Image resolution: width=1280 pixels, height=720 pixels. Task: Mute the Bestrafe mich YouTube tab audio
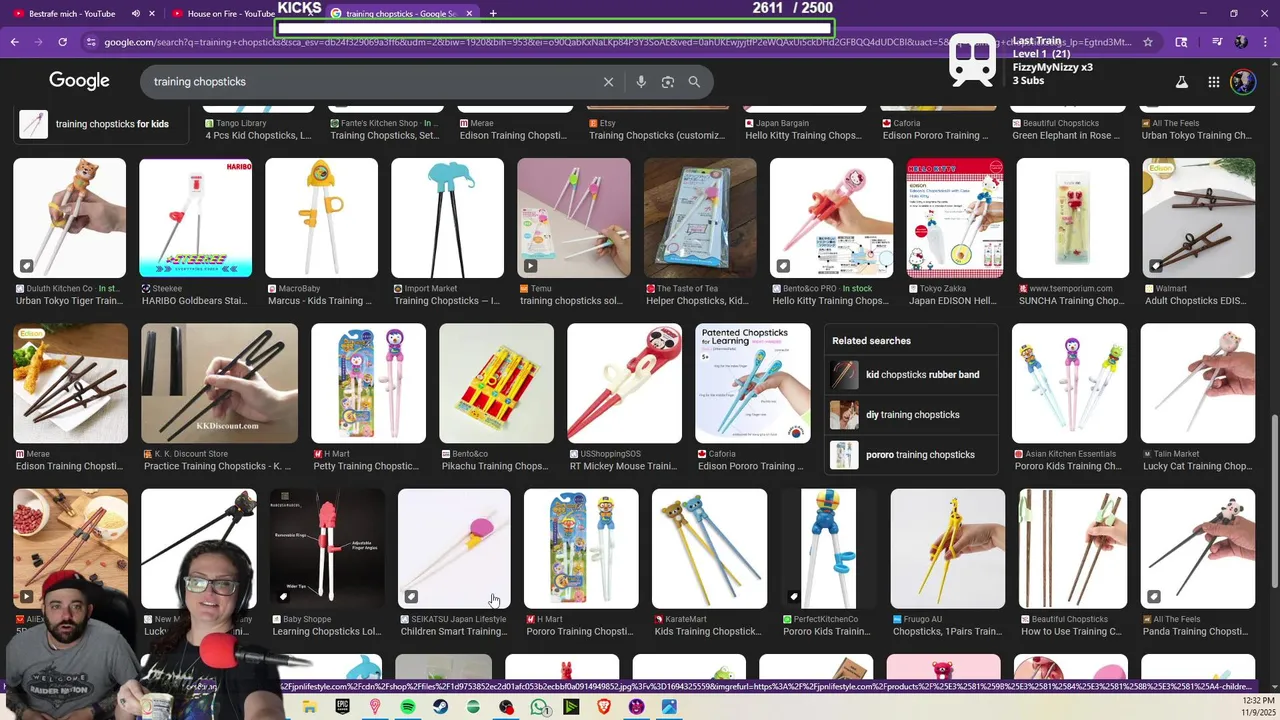(136, 13)
